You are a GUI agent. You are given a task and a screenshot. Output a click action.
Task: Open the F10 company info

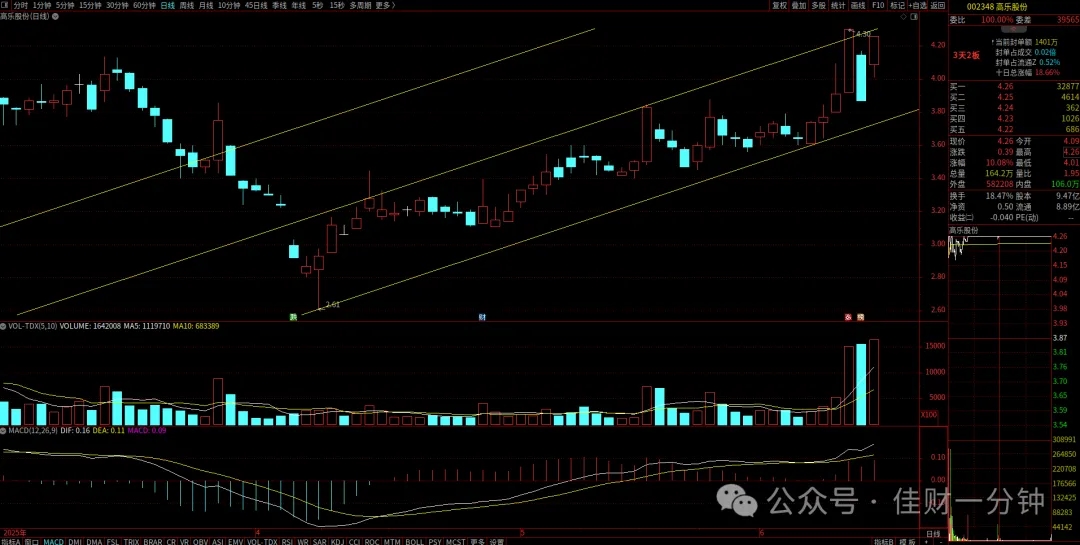(x=878, y=5)
